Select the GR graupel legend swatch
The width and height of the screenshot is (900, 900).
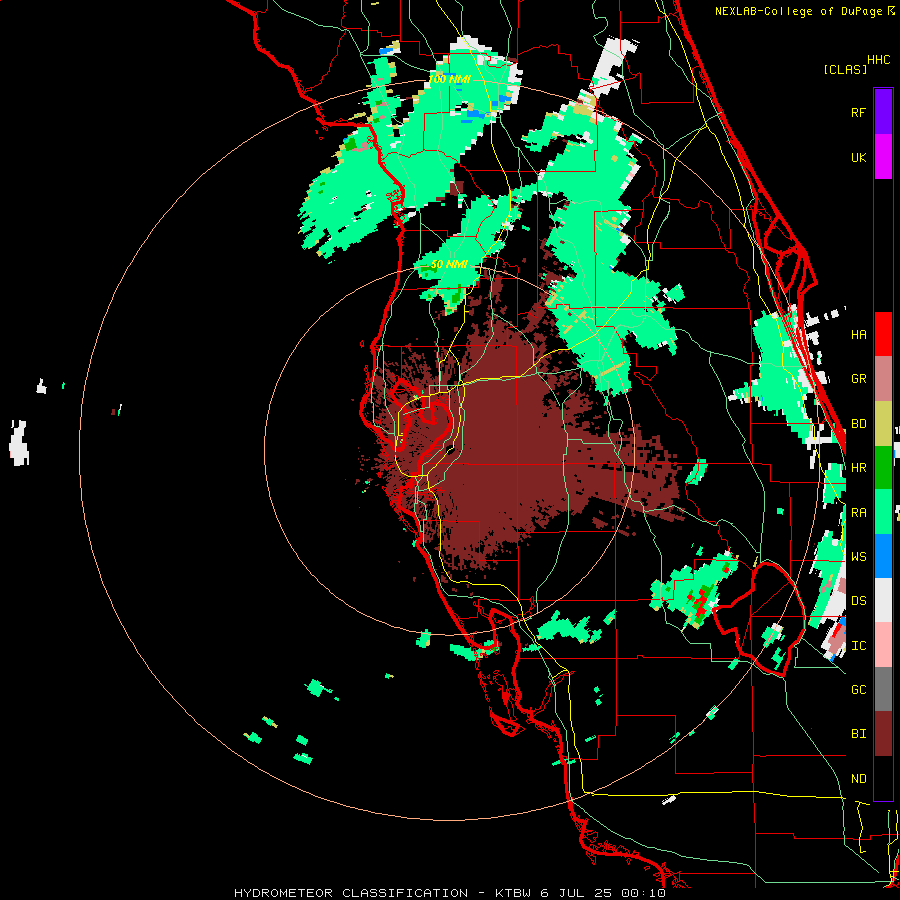click(x=883, y=379)
